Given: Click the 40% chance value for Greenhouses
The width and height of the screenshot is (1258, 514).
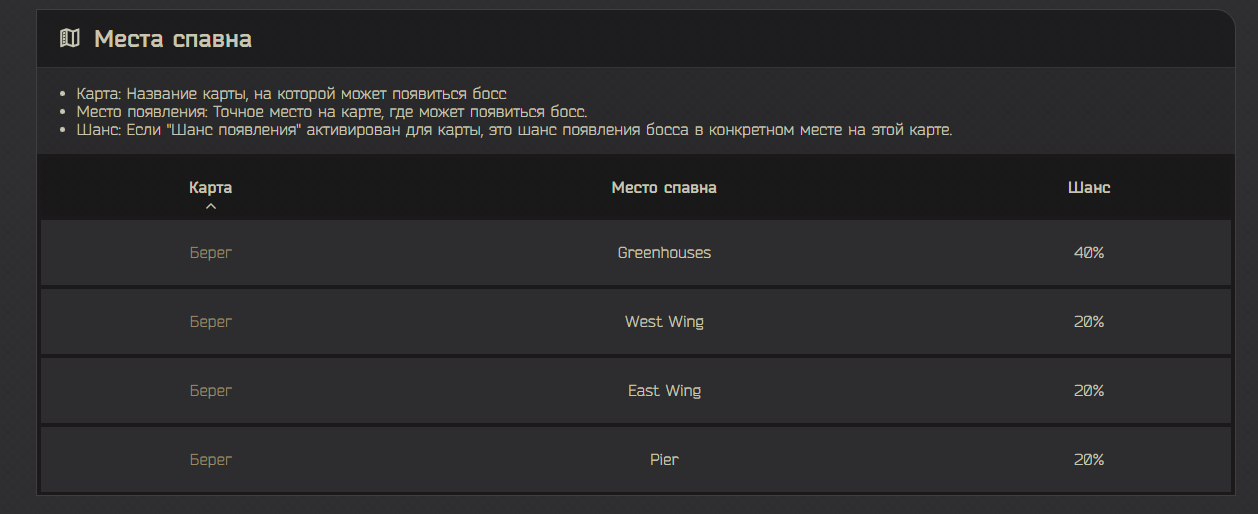Looking at the screenshot, I should tap(1088, 253).
